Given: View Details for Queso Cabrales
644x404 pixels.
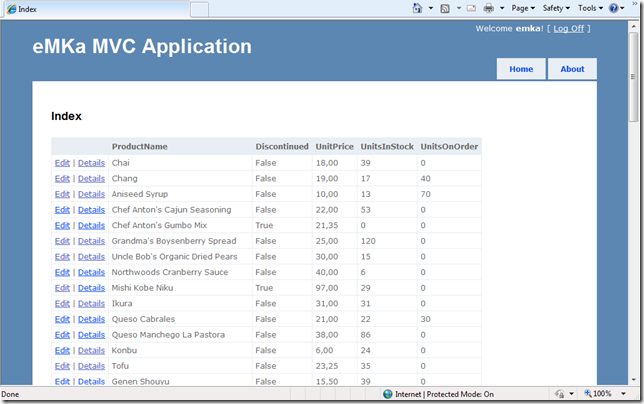Looking at the screenshot, I should point(91,319).
